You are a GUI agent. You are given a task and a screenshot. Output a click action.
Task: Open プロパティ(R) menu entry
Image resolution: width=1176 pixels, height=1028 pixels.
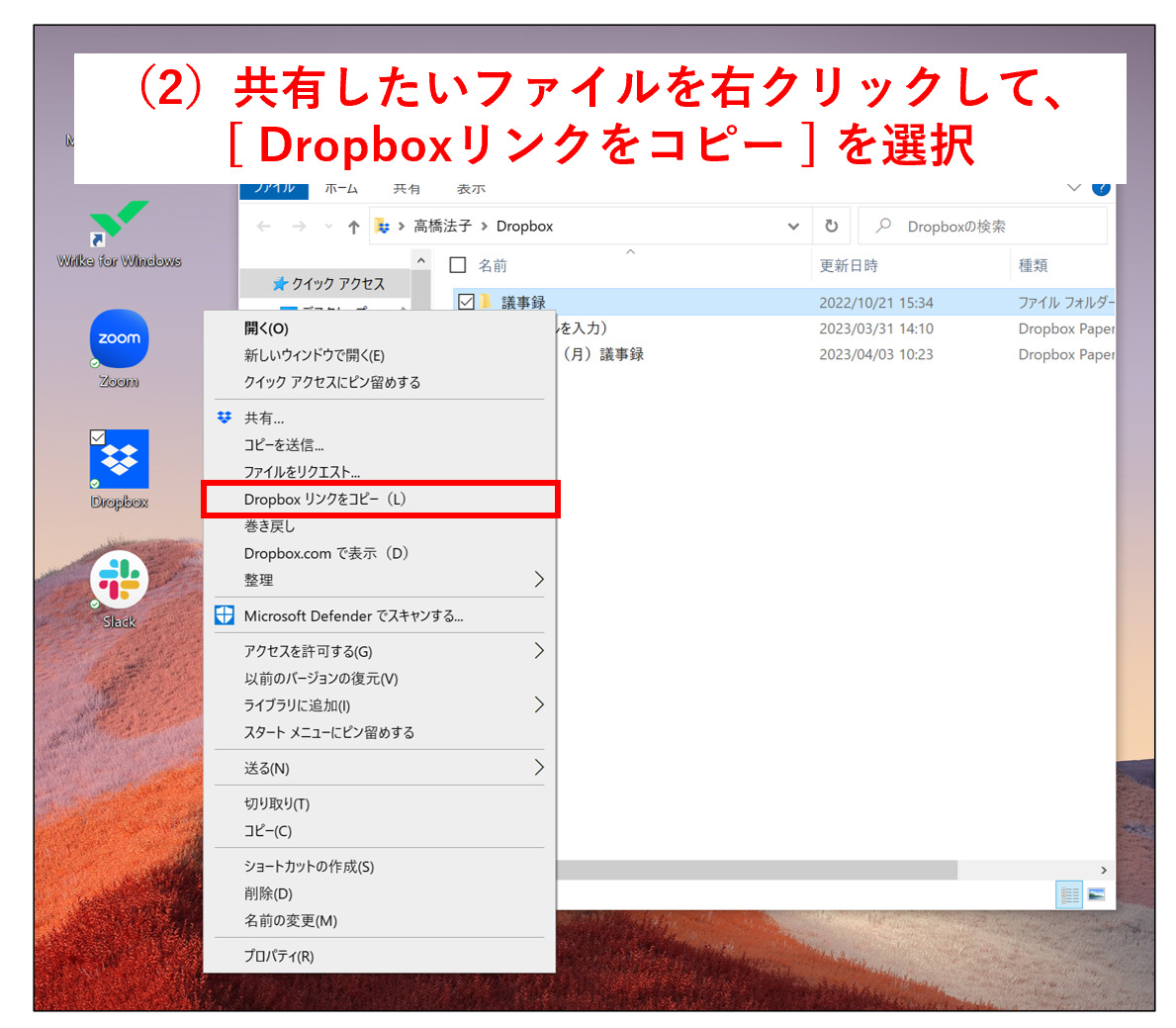380,956
